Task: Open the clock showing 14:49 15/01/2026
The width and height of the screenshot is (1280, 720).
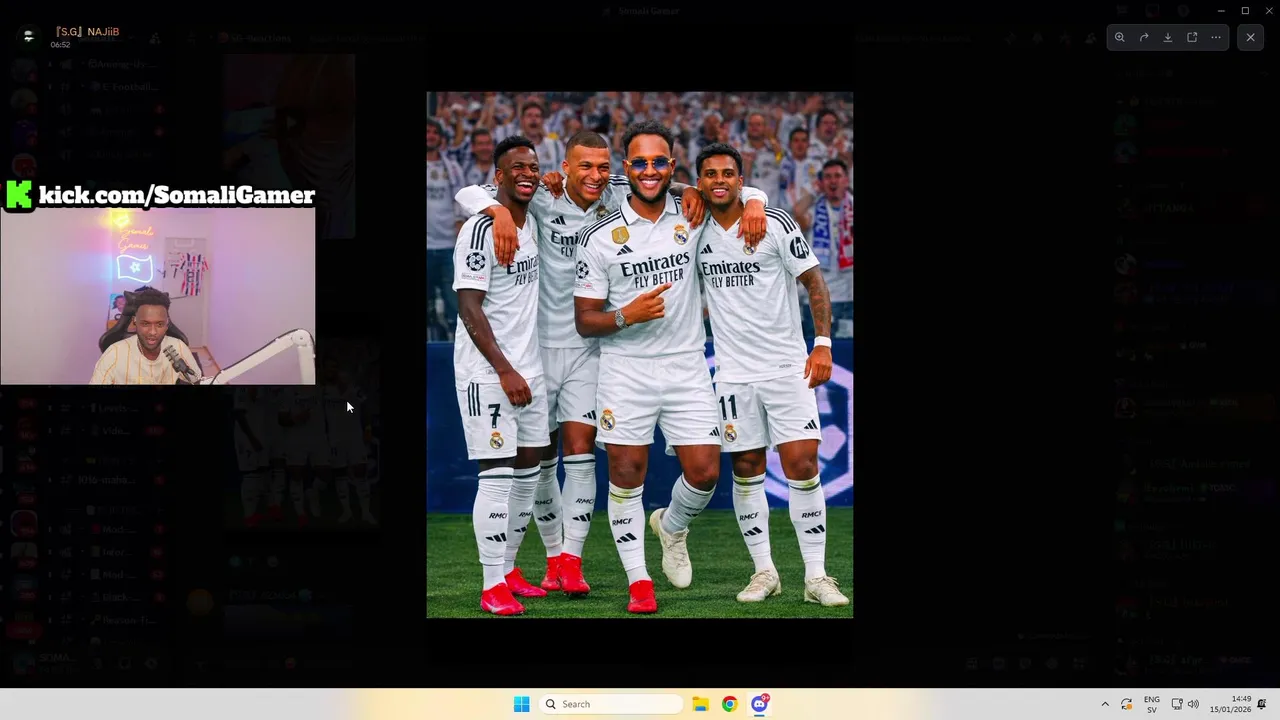Action: (x=1230, y=704)
